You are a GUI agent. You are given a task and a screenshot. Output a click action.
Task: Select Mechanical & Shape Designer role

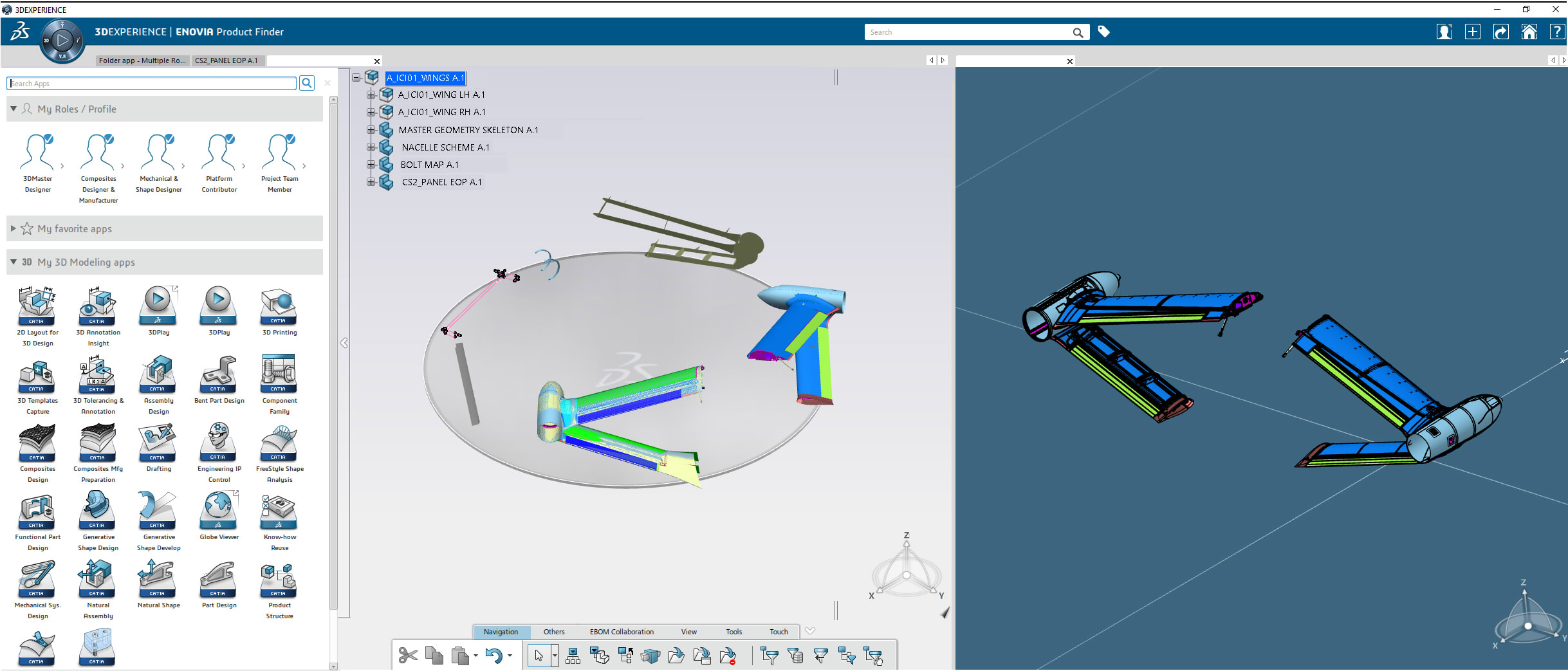[158, 164]
